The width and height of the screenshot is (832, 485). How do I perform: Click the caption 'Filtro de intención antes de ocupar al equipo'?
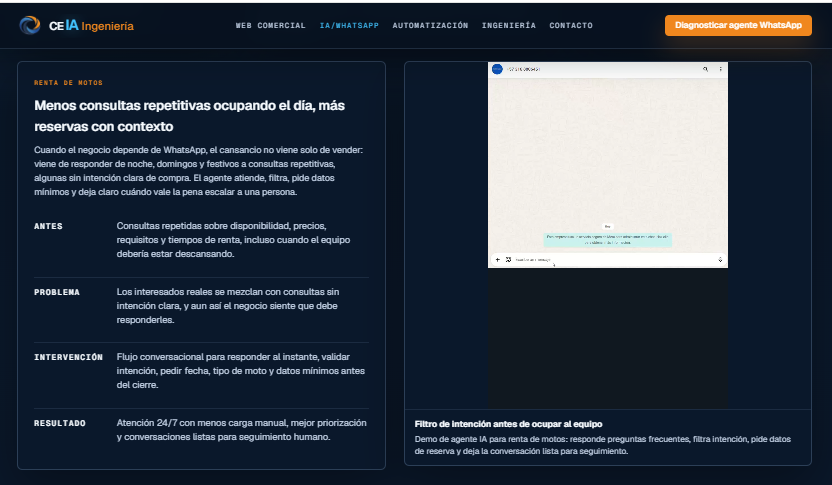pyautogui.click(x=508, y=424)
